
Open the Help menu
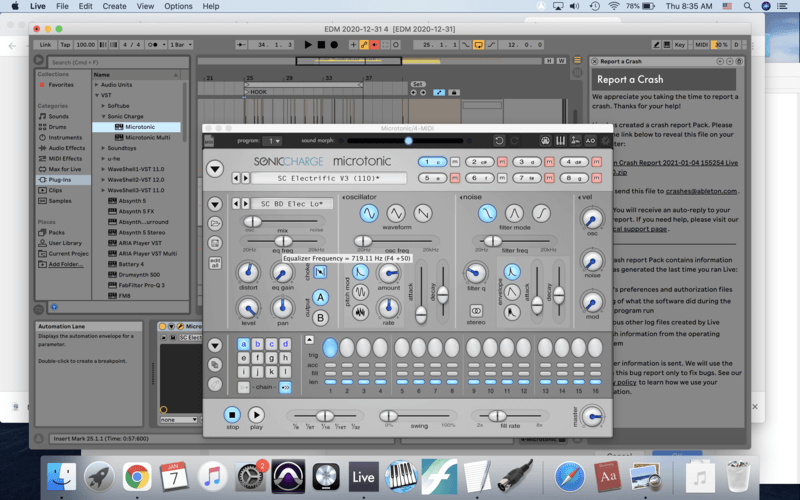click(x=211, y=6)
